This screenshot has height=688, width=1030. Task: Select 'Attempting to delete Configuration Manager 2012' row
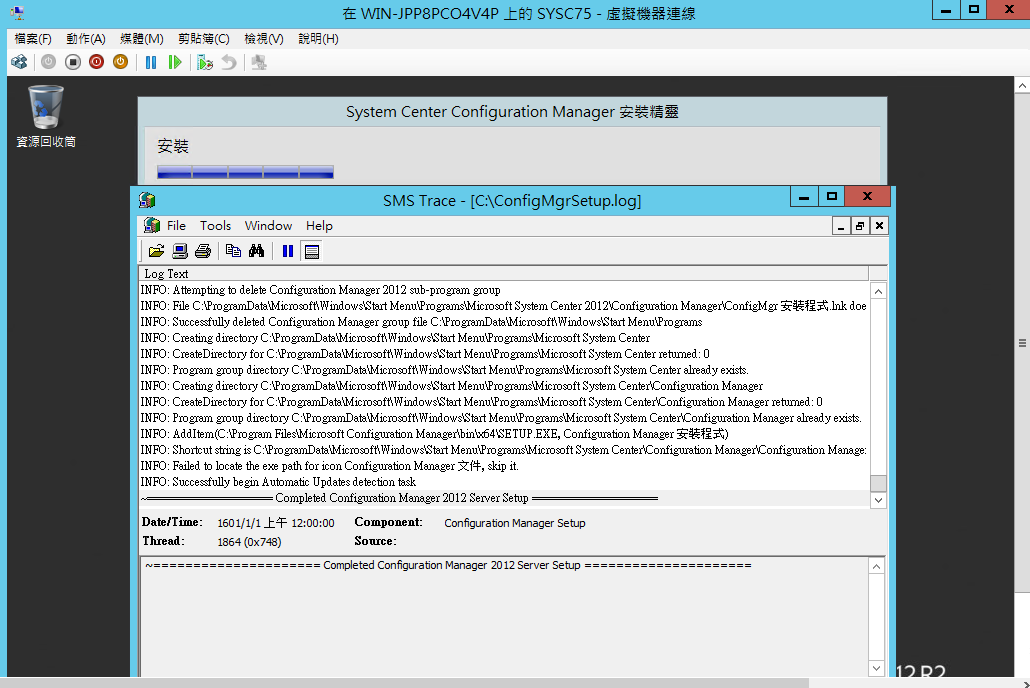pos(504,290)
